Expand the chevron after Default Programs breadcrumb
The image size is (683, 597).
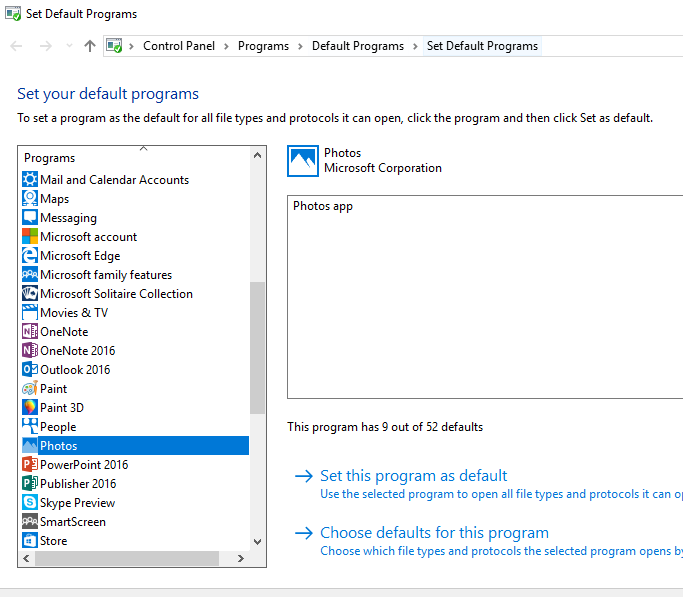[415, 46]
